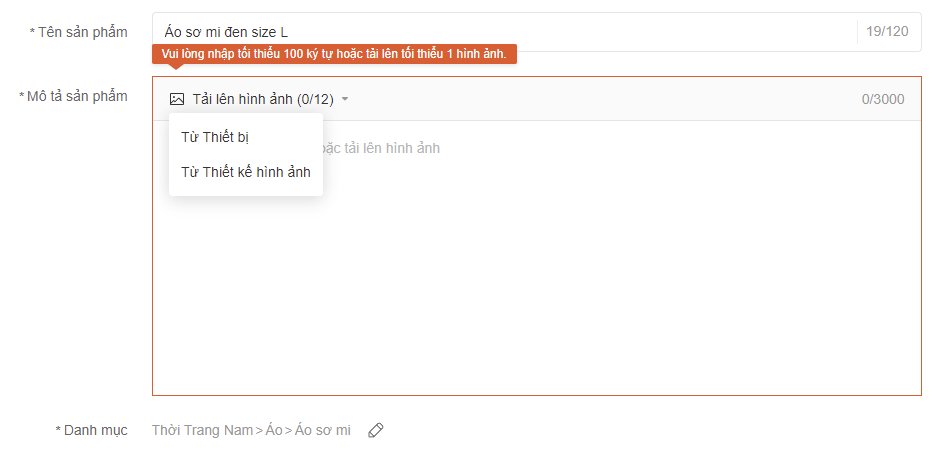Focus the Tên sản phẩm input field

point(500,32)
